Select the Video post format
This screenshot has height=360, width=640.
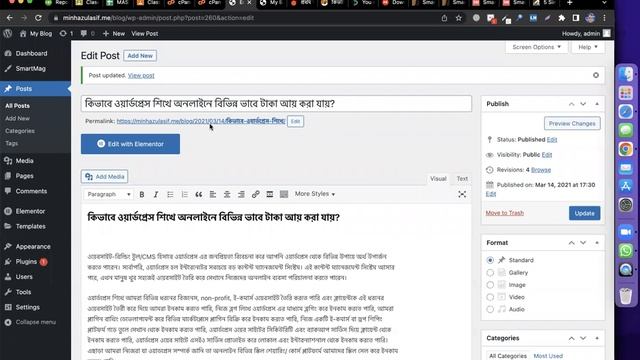[x=490, y=297]
